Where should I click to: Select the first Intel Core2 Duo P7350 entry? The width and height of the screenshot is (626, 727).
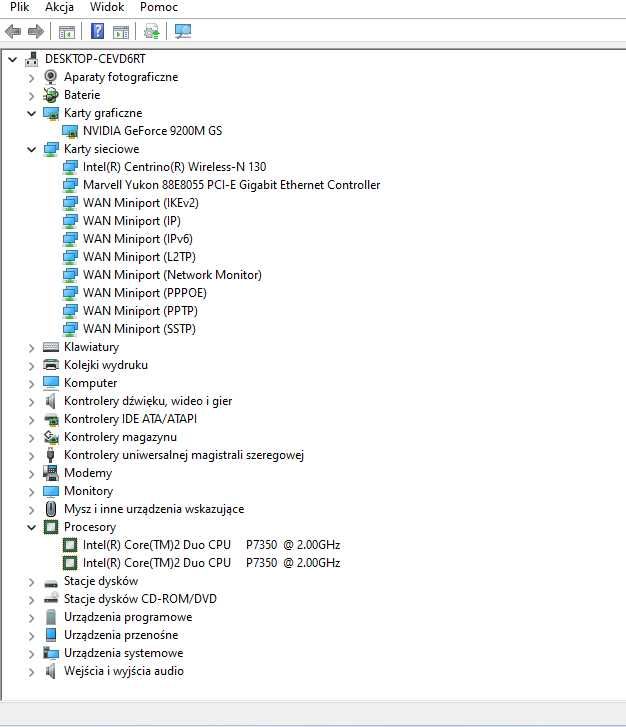click(211, 545)
